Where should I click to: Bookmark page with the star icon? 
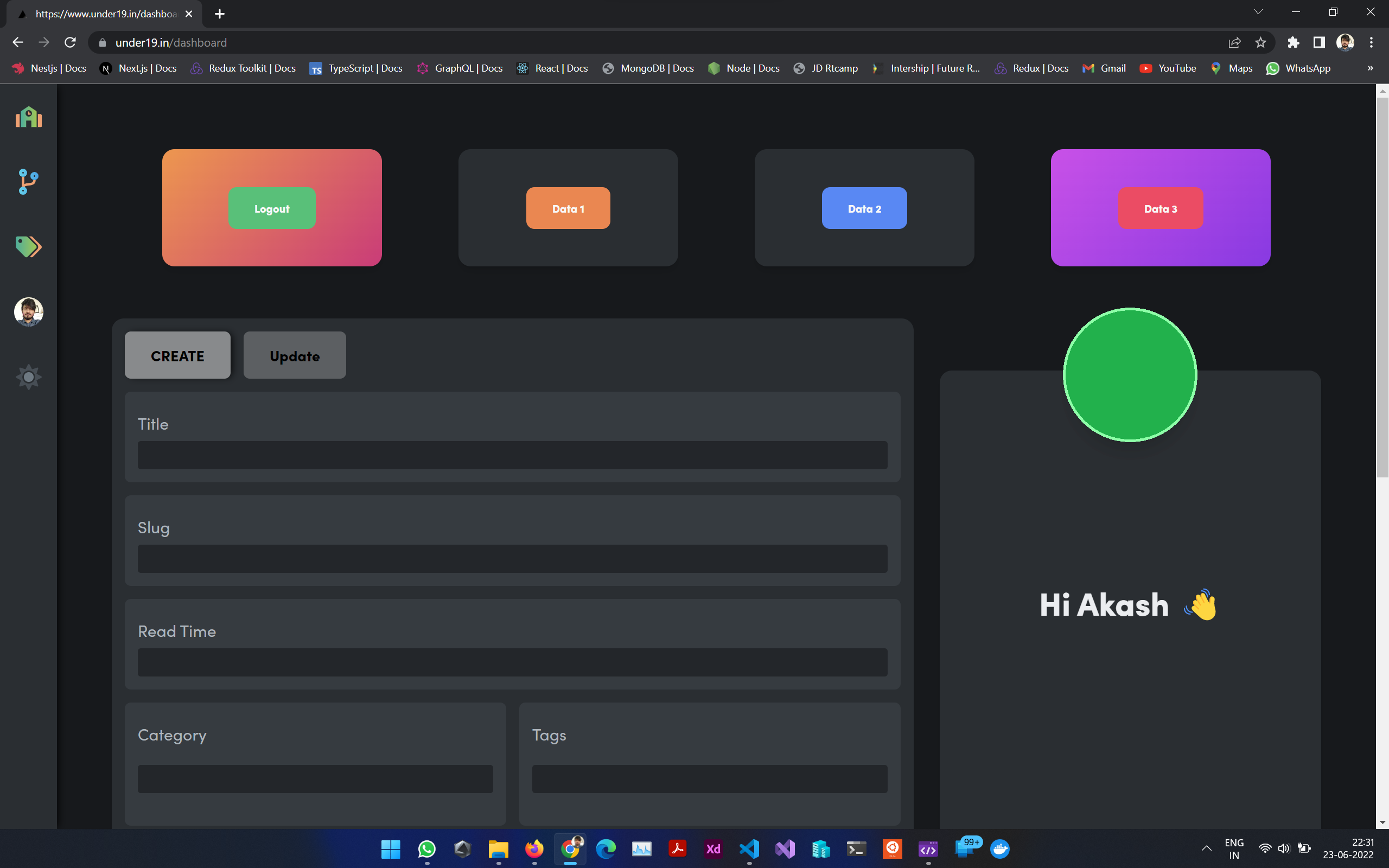pos(1260,42)
